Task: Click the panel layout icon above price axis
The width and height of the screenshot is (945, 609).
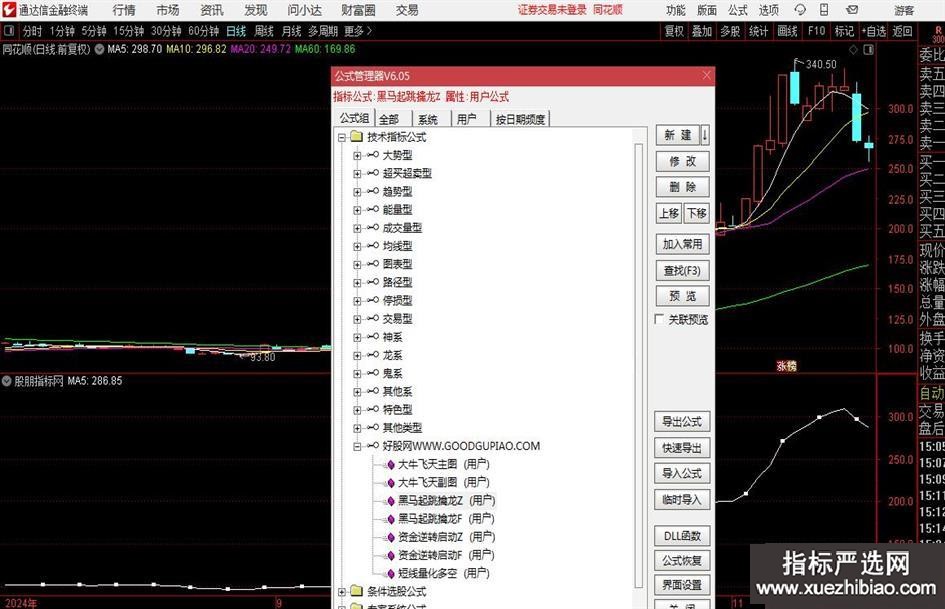Action: (868, 49)
